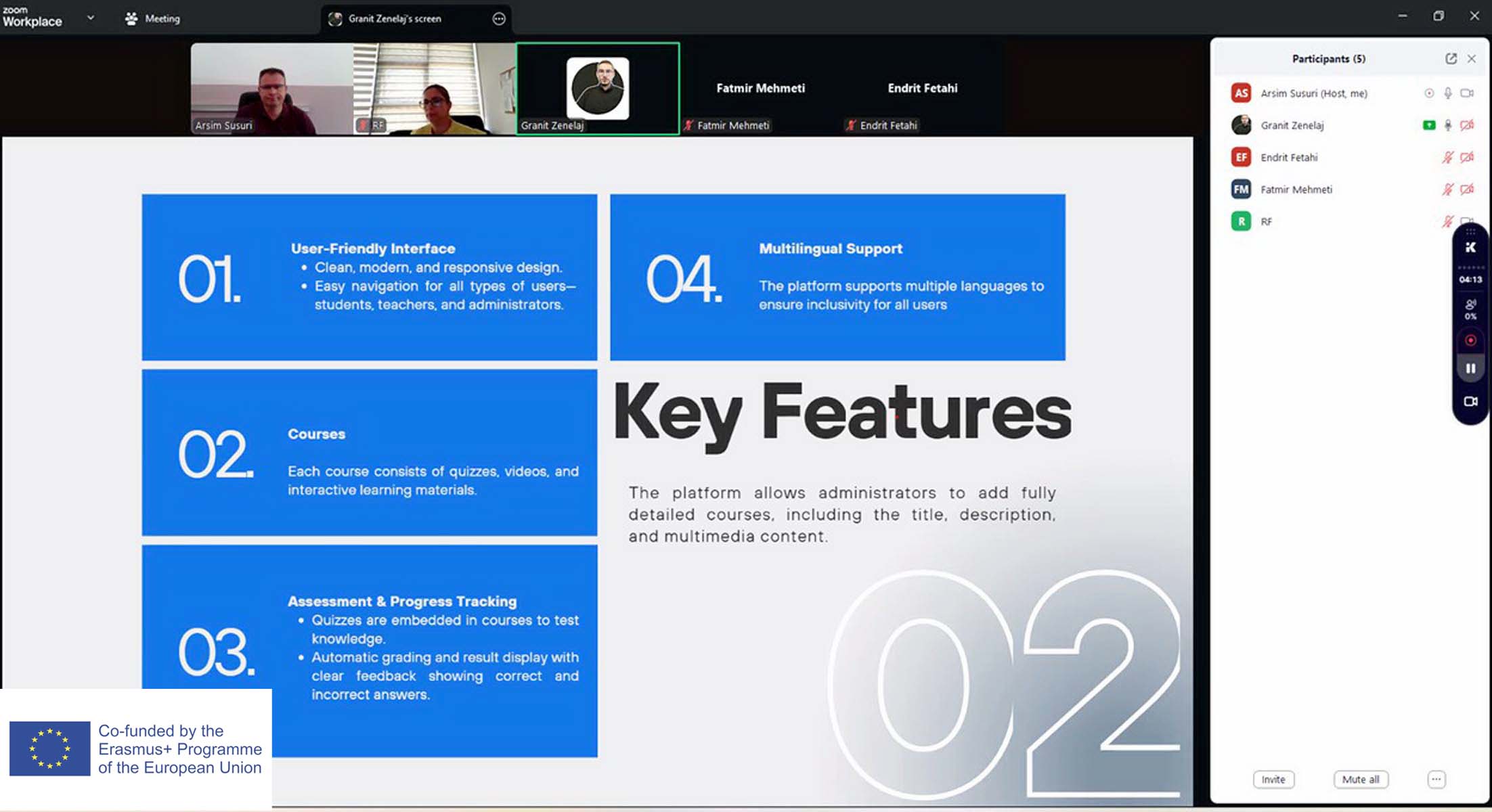
Task: Select Fatmir Mehmeti's video tile
Action: point(760,89)
